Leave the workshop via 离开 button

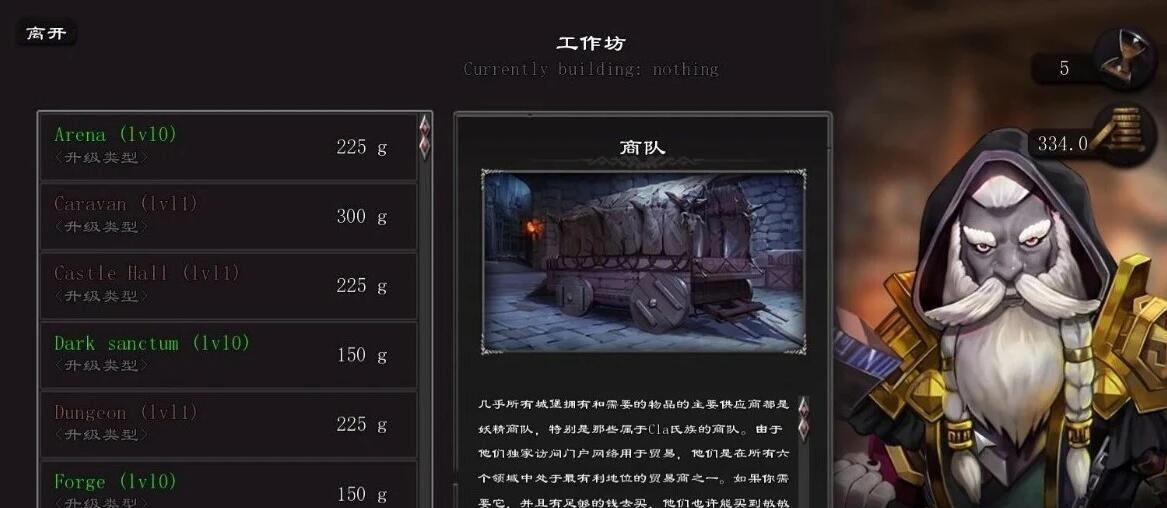coord(46,33)
